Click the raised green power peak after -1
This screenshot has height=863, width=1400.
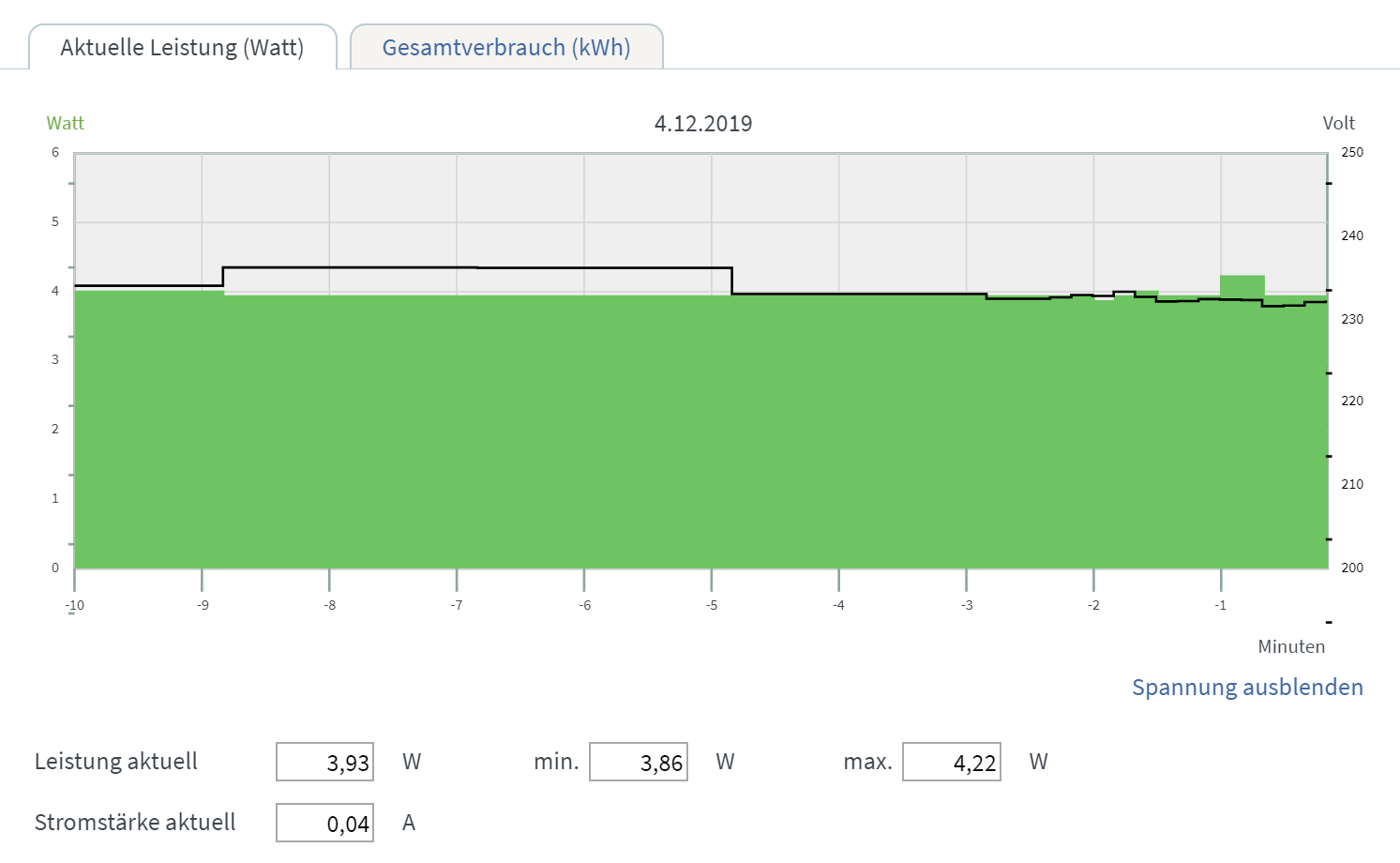(x=1242, y=282)
